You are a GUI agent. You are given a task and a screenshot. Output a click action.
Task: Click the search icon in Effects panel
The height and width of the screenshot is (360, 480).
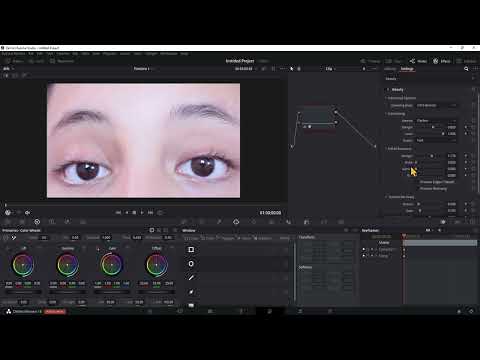(466, 69)
